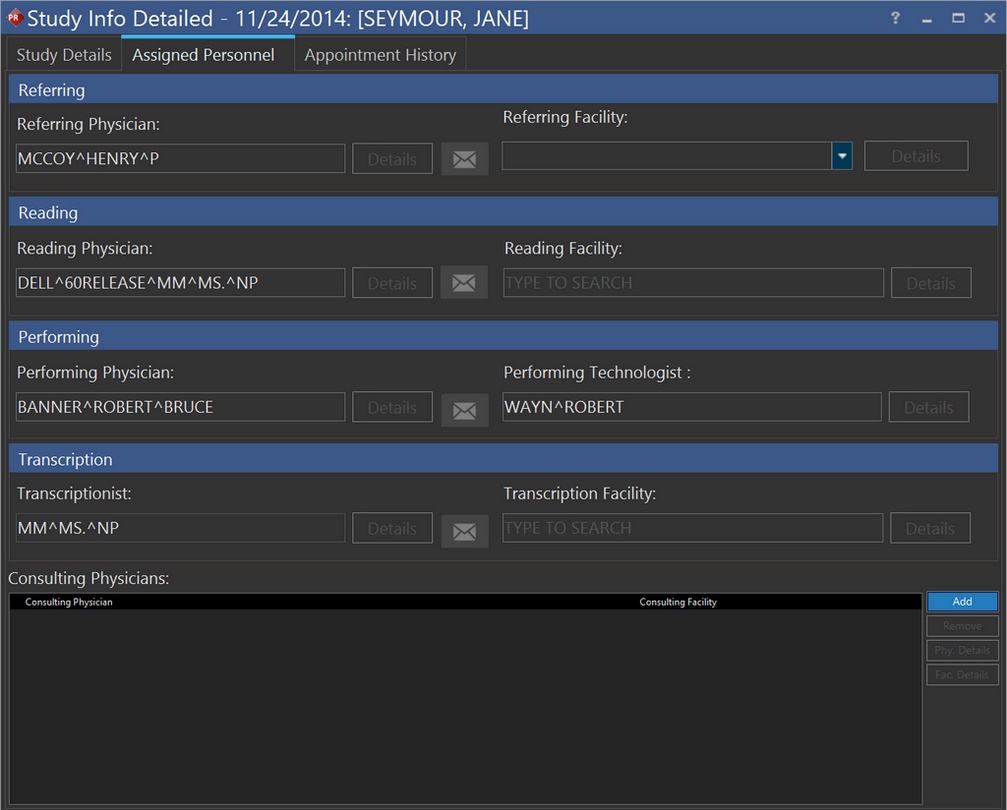Click the app logo in title bar
The width and height of the screenshot is (1007, 810).
(x=14, y=18)
